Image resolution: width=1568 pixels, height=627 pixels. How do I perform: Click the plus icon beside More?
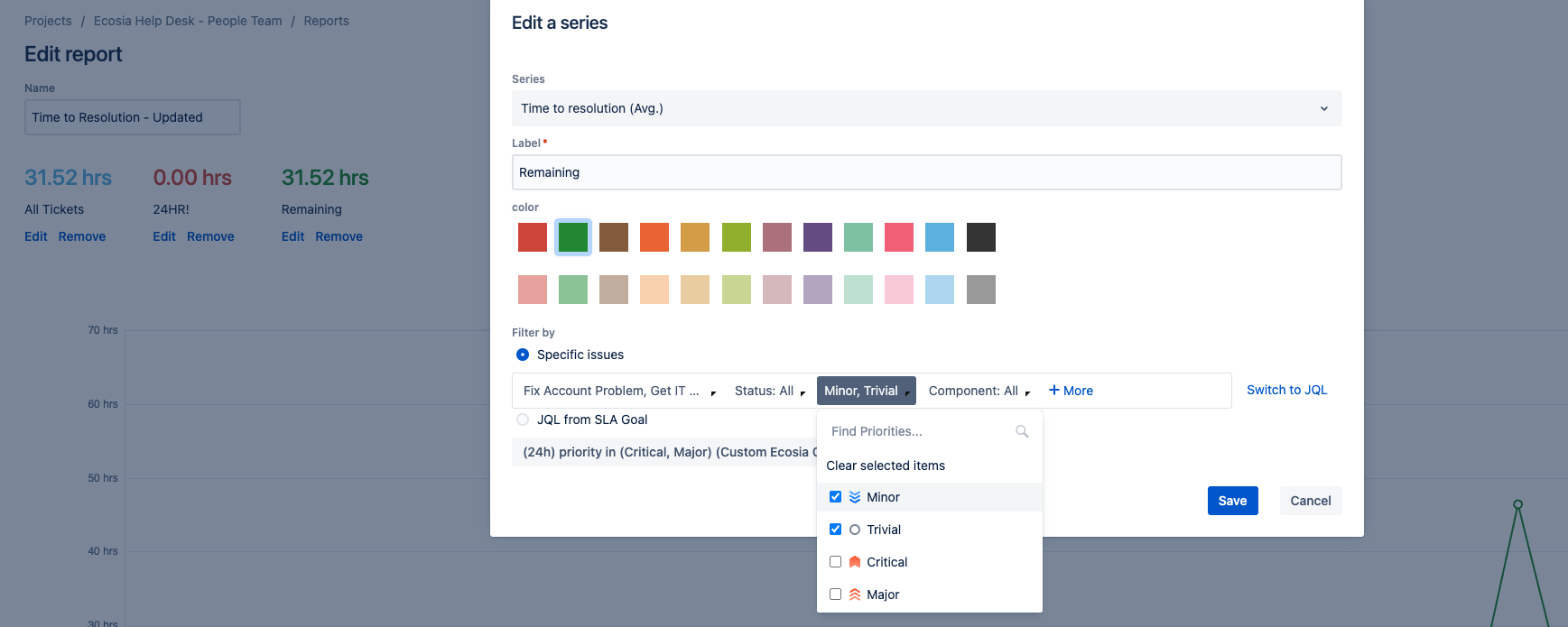(1053, 390)
